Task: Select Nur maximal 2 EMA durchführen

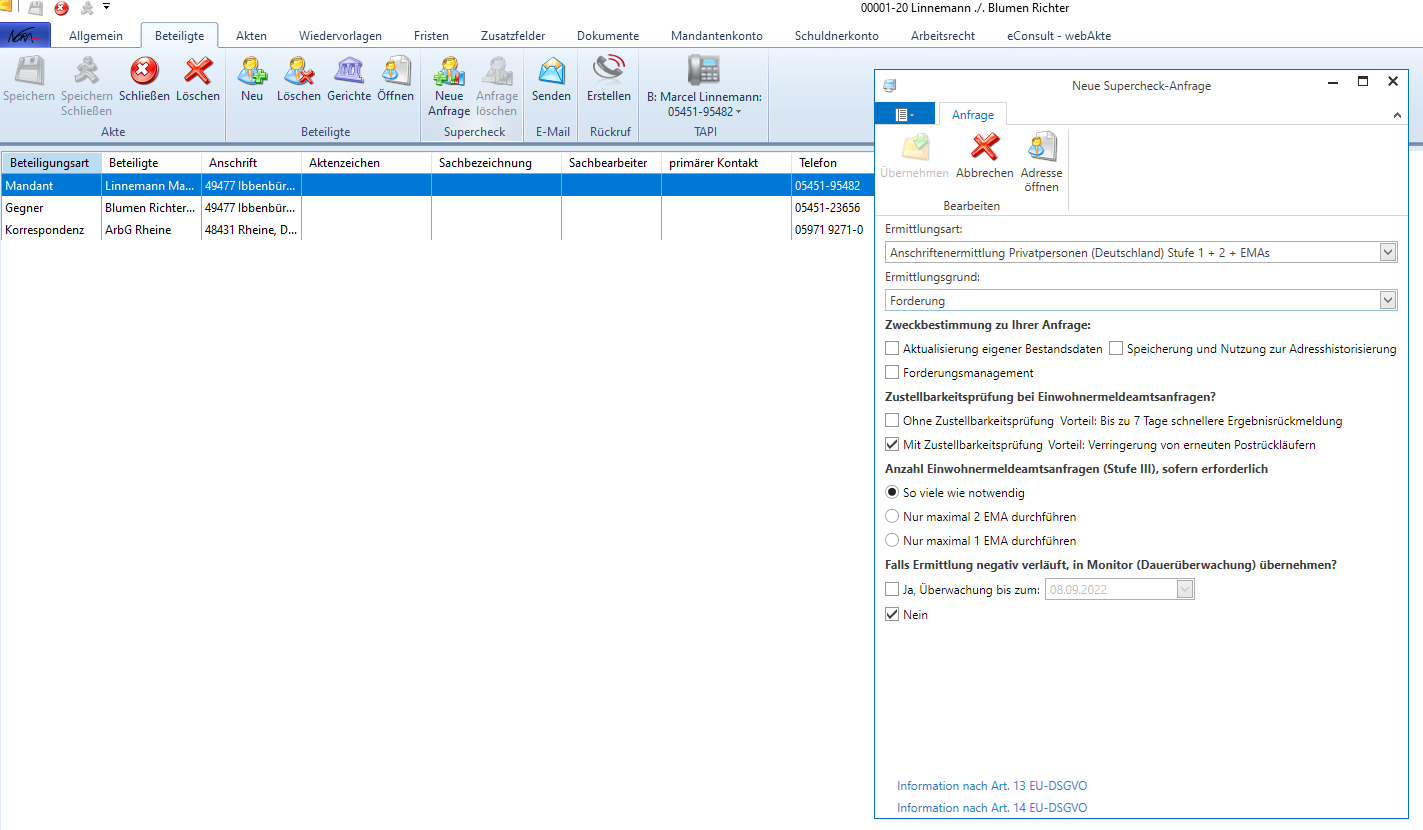Action: click(892, 517)
